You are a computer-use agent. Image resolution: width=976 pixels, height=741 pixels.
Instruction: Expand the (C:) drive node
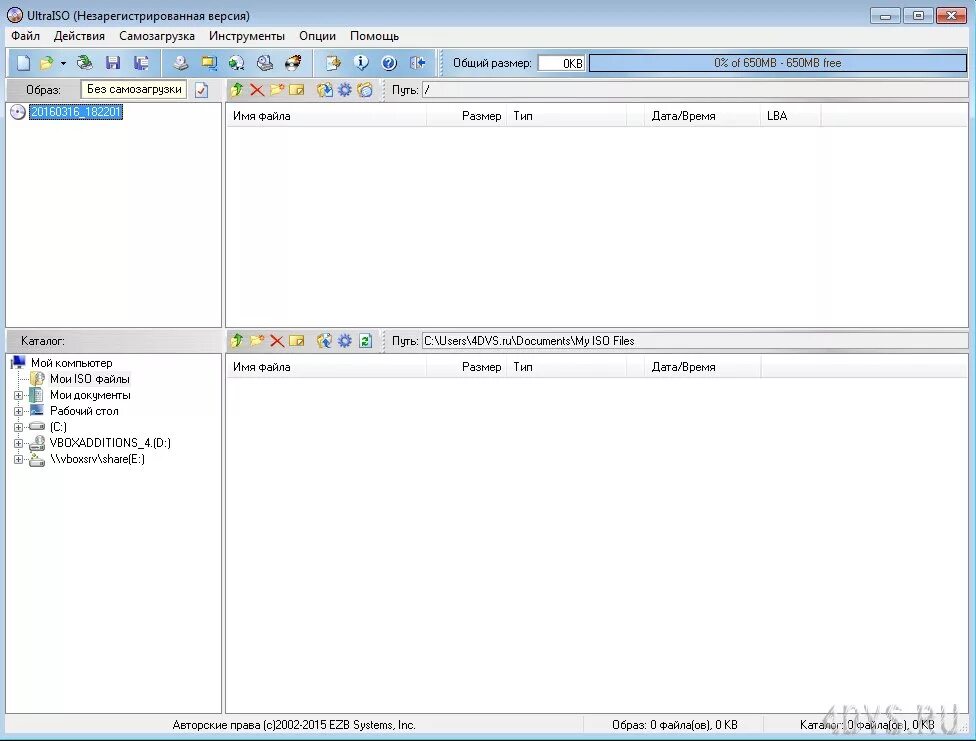tap(18, 427)
